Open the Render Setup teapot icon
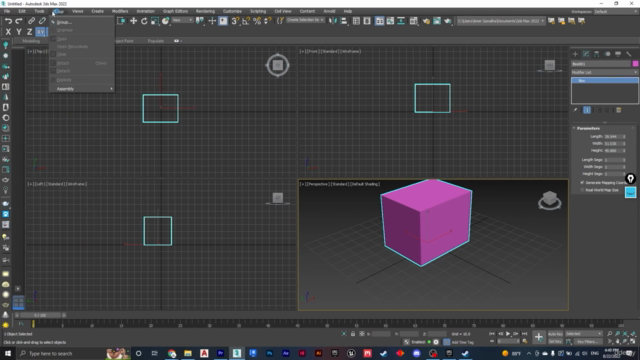640x360 pixels. click(426, 21)
